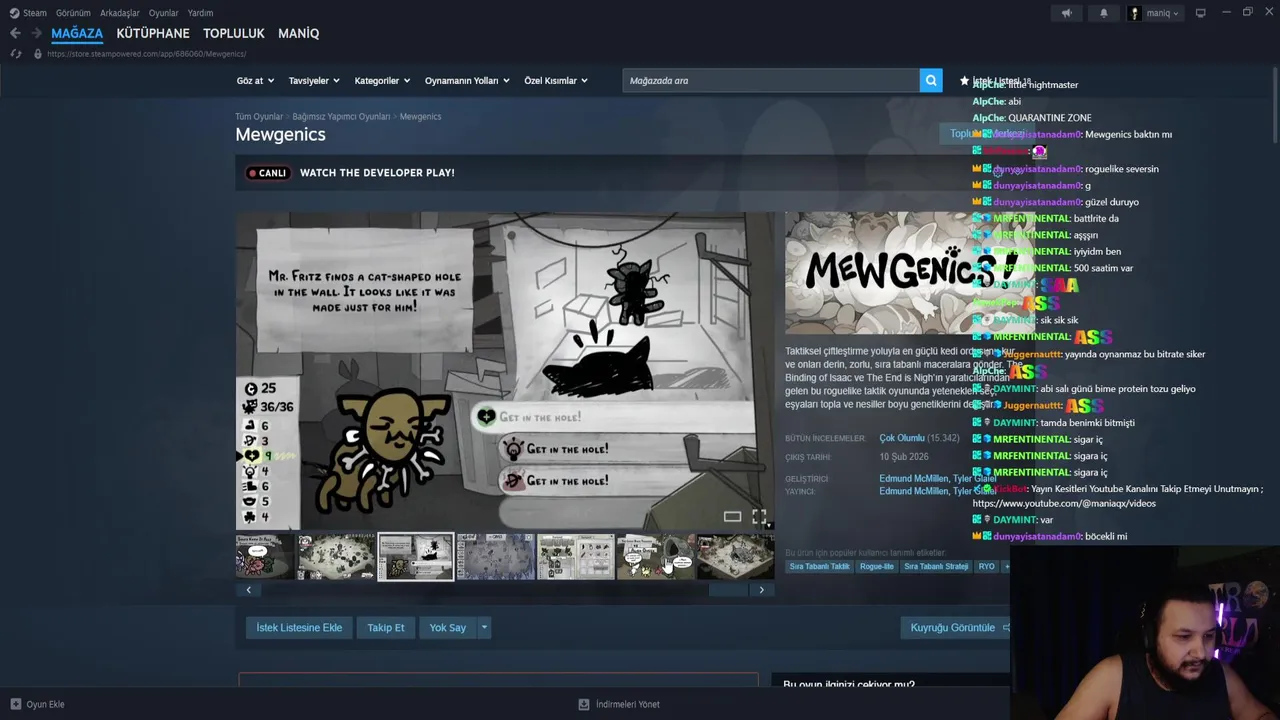The width and height of the screenshot is (1280, 720).
Task: Open the Kategoriler dropdown
Action: click(x=382, y=80)
